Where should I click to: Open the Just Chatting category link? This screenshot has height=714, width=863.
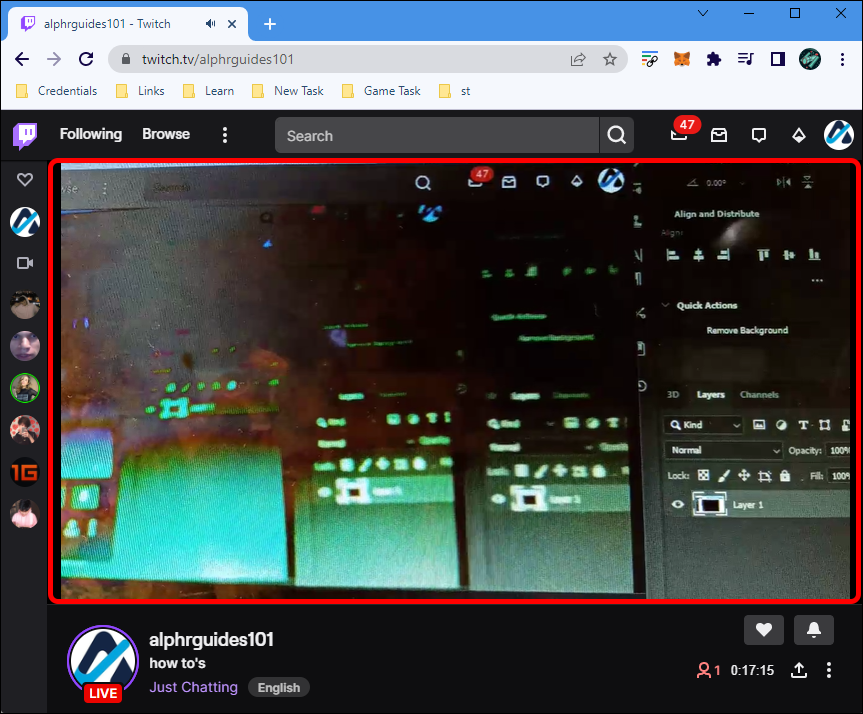coord(193,687)
